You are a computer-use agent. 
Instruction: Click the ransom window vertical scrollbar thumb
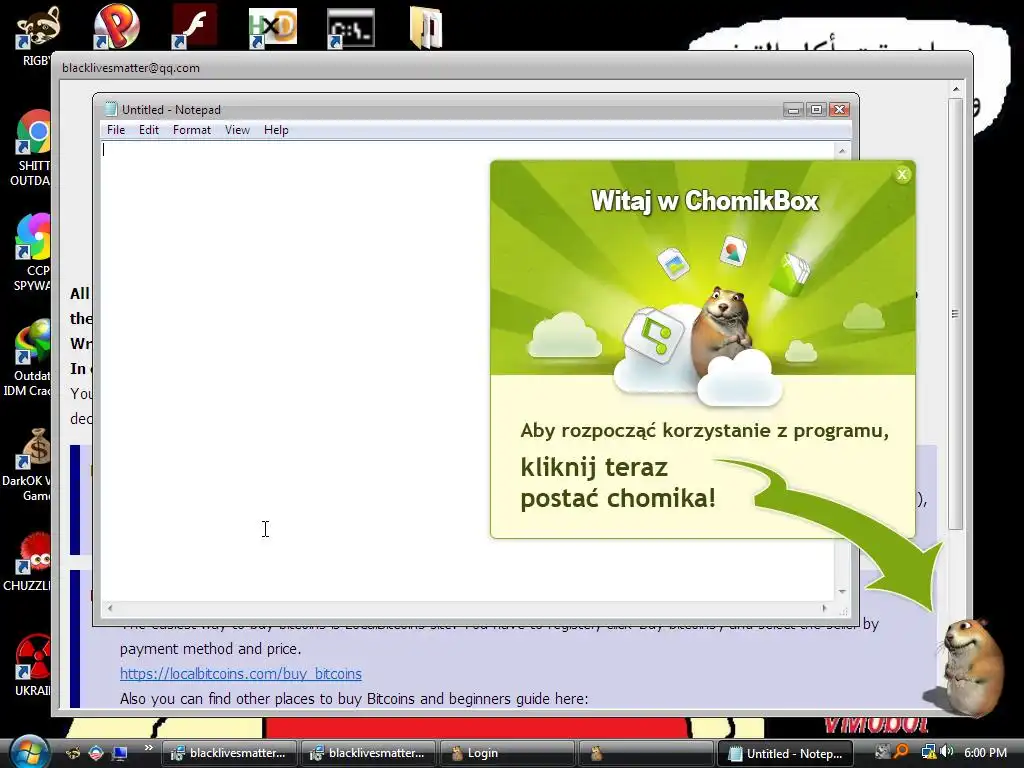coord(955,313)
